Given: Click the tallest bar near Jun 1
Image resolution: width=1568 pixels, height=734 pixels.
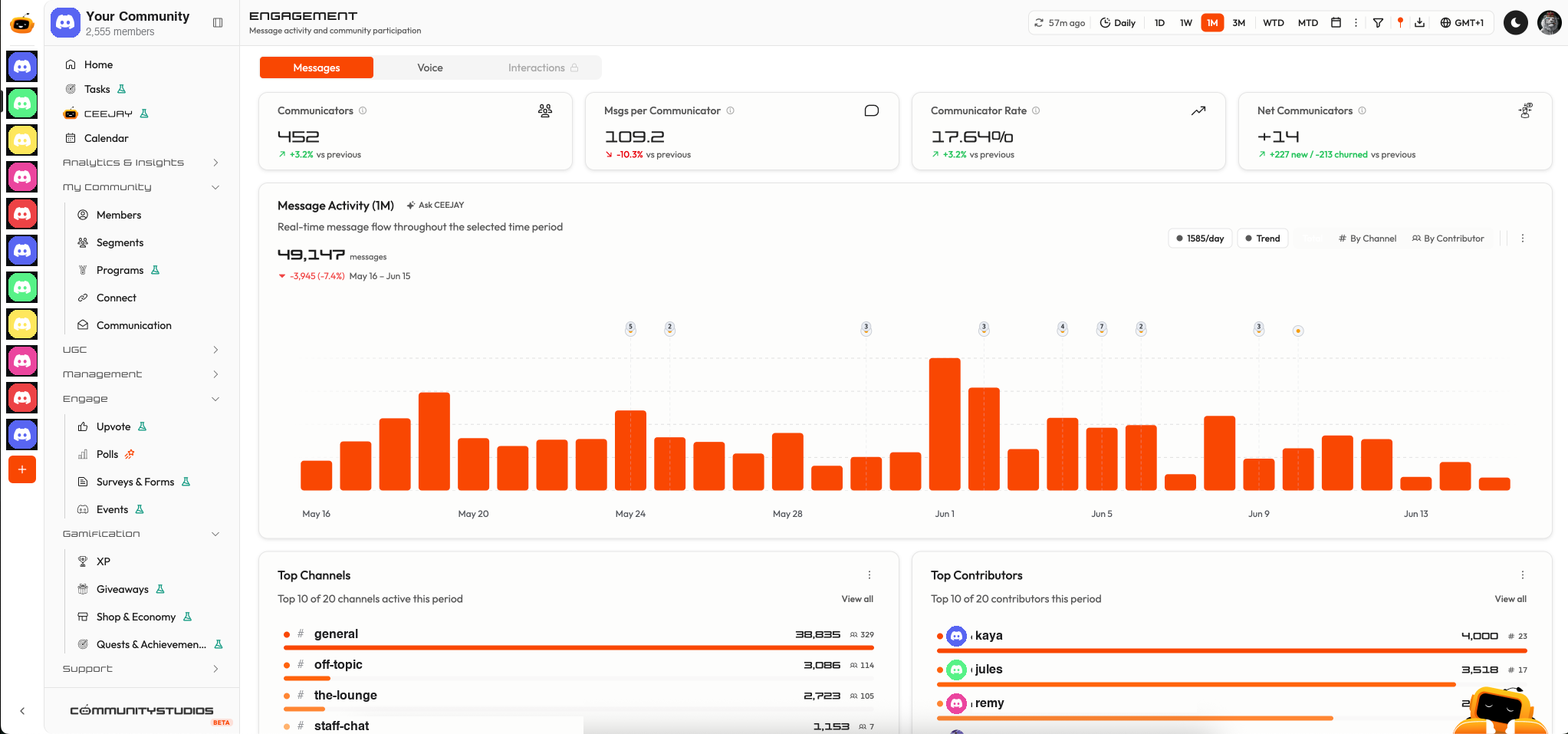Looking at the screenshot, I should tap(945, 424).
